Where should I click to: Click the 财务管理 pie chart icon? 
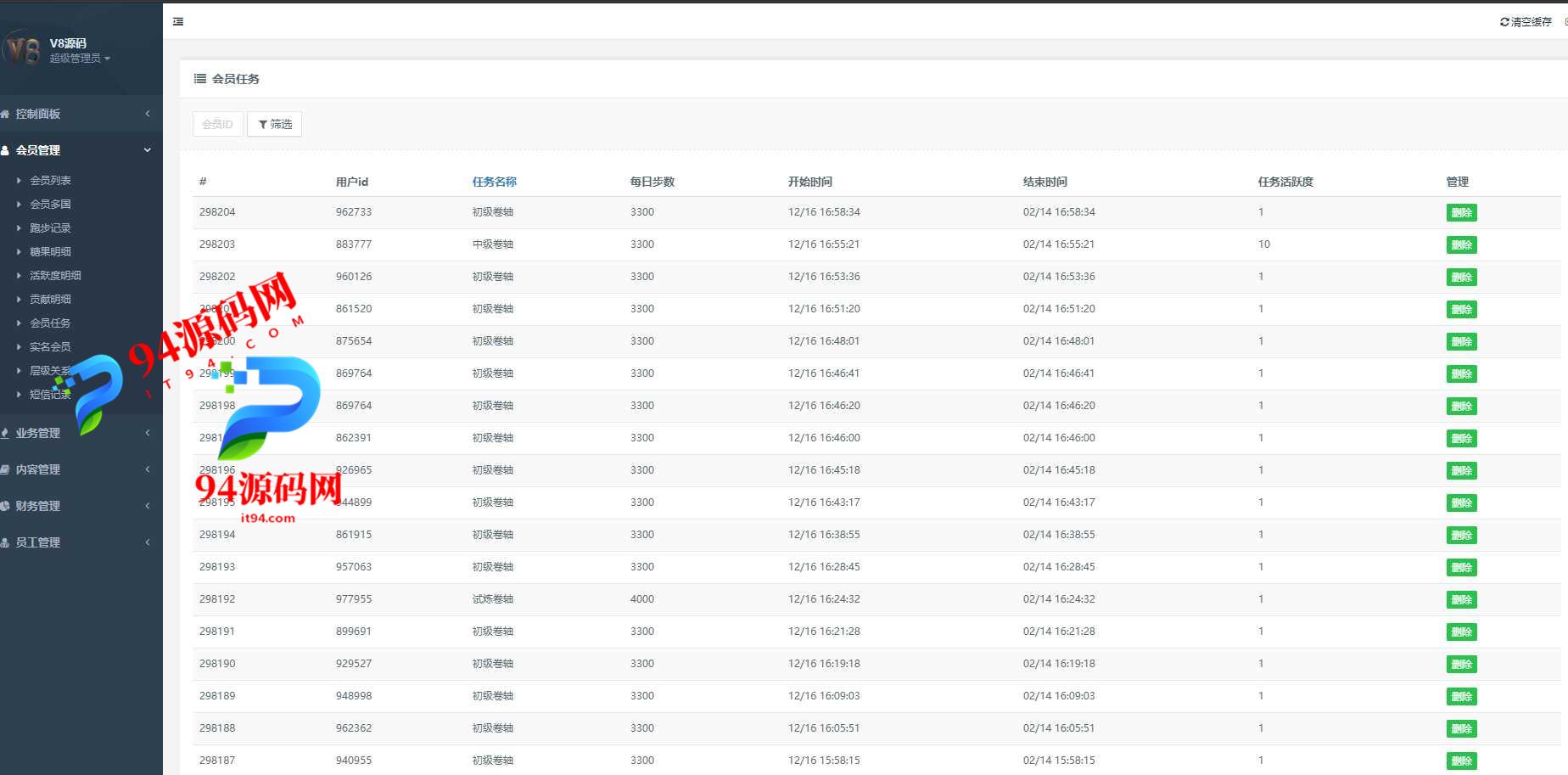(x=5, y=506)
